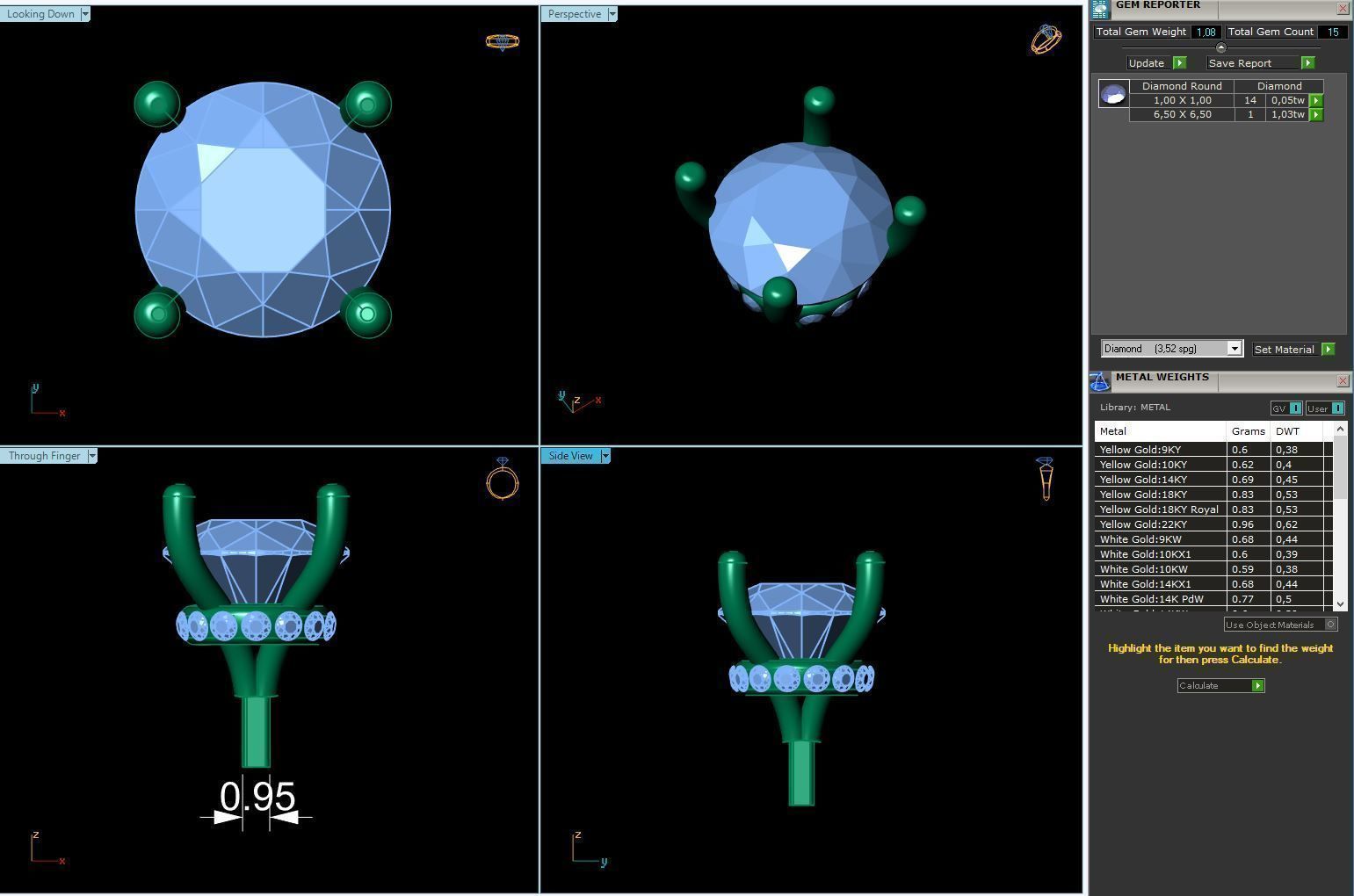Click the Metal column header
The height and width of the screenshot is (896, 1354).
(x=1160, y=431)
